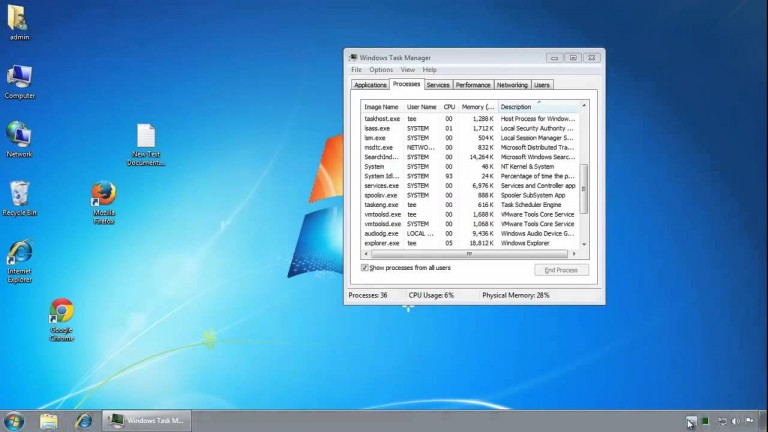Screen dimensions: 768x432
Task: Go to the Performance tab
Action: 473,85
